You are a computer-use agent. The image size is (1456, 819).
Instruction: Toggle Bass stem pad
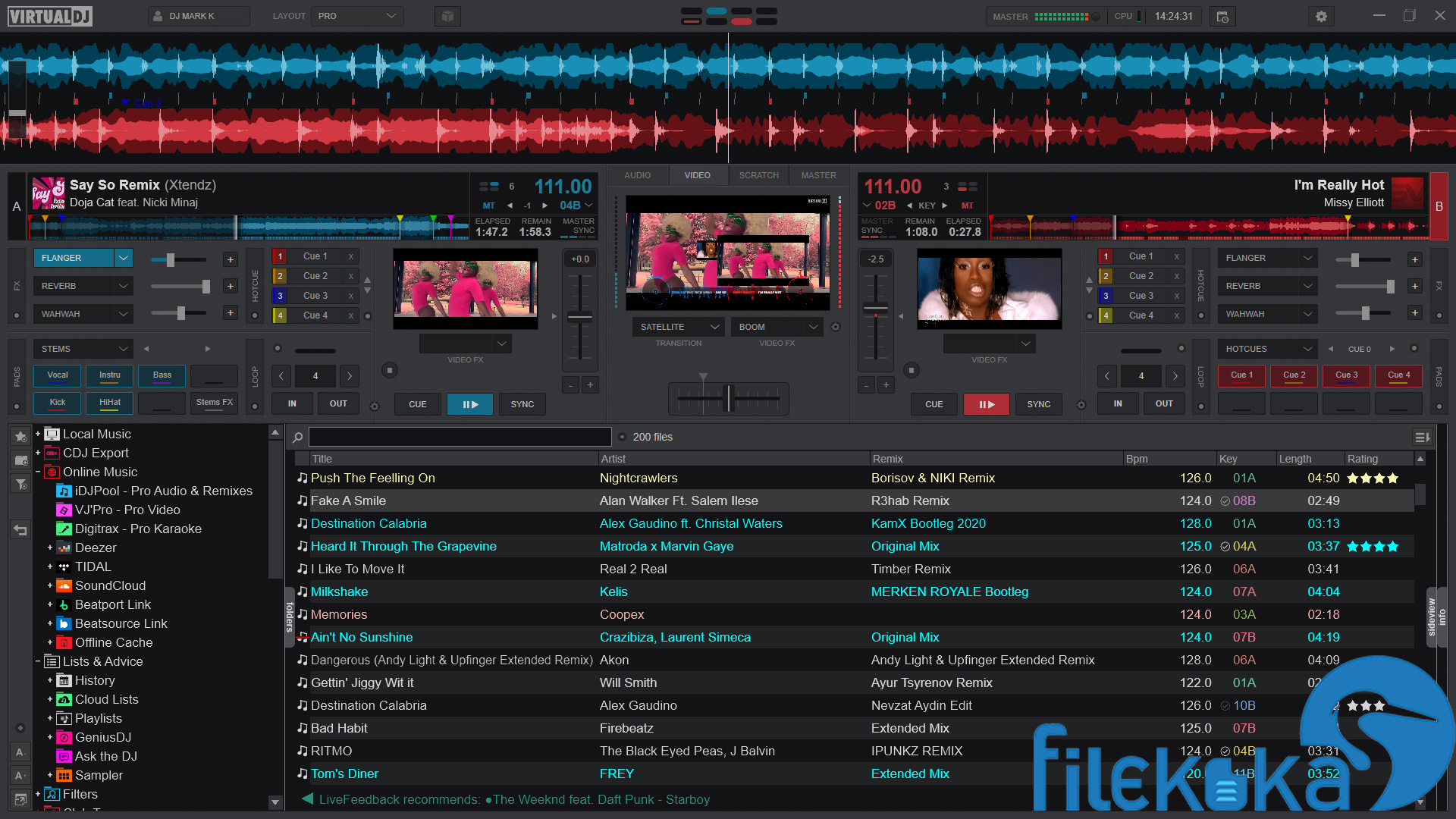[x=162, y=375]
